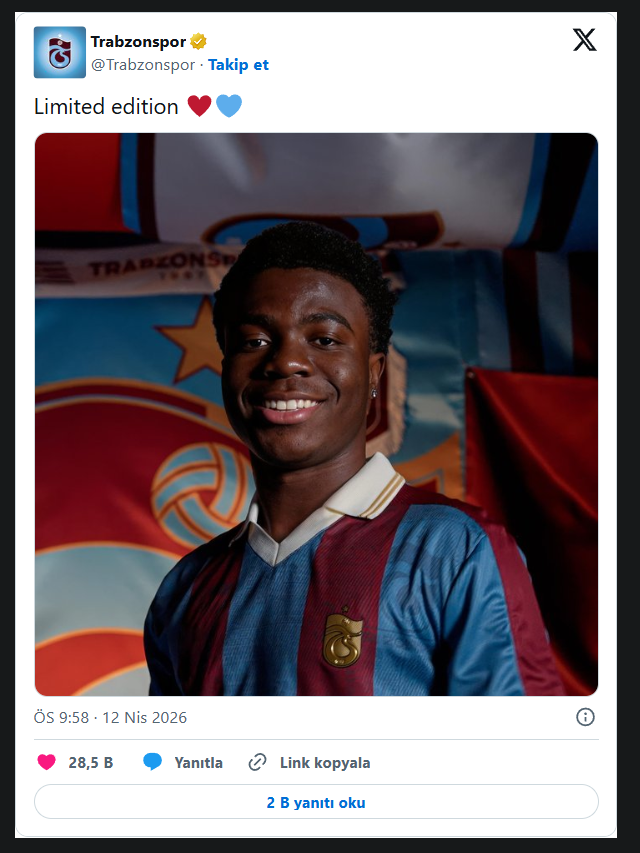Click the chain link icon
640x853 pixels.
tap(257, 762)
